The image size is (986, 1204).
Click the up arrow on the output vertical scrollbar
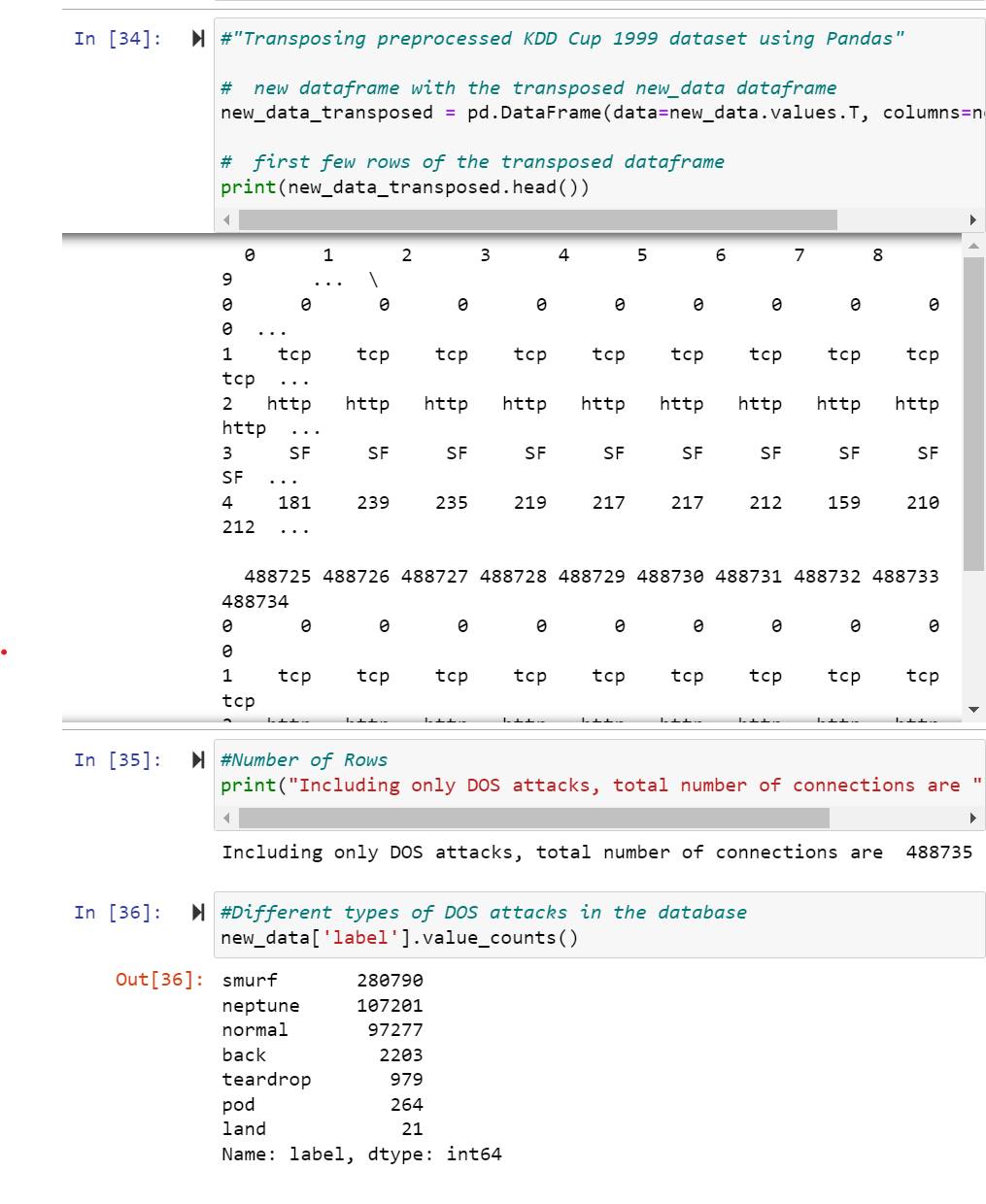pos(974,246)
